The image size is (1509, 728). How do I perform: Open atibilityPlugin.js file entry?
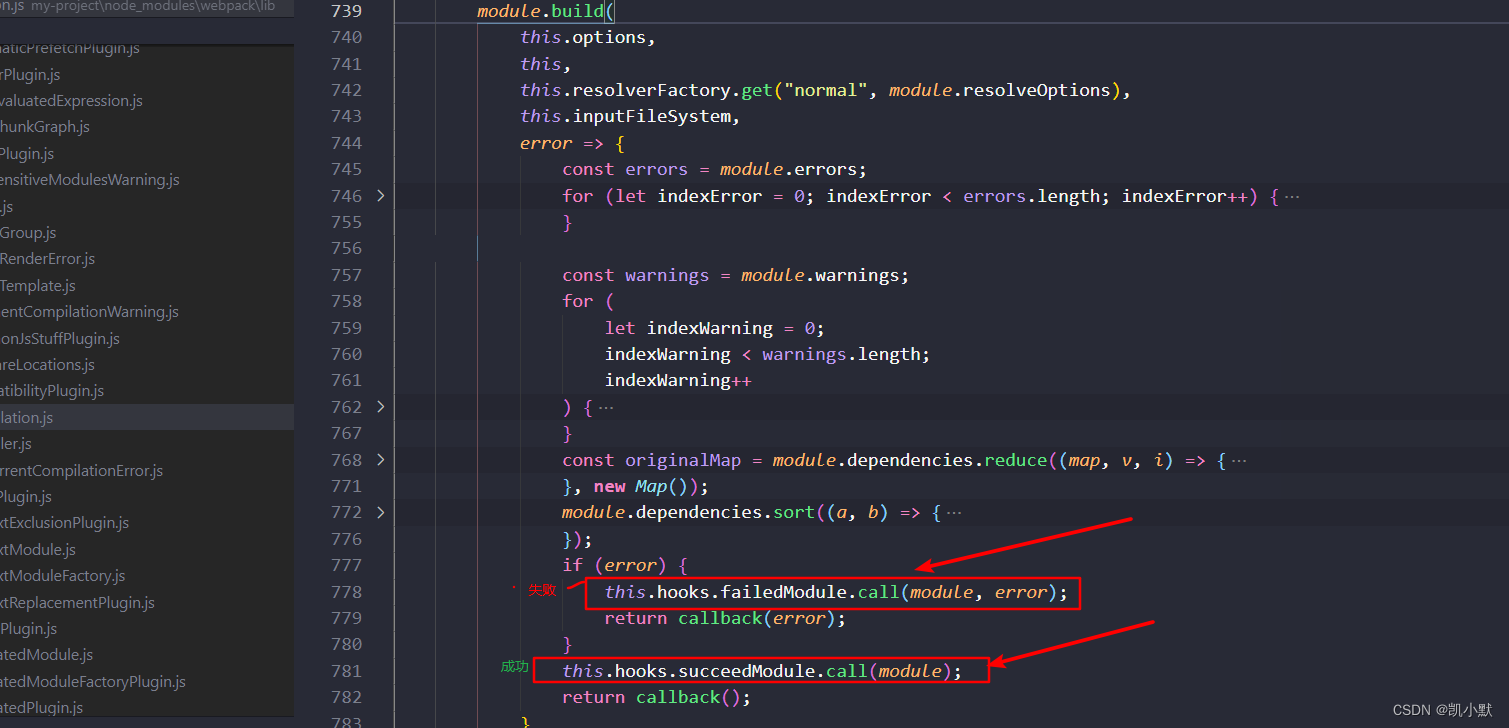coord(52,391)
